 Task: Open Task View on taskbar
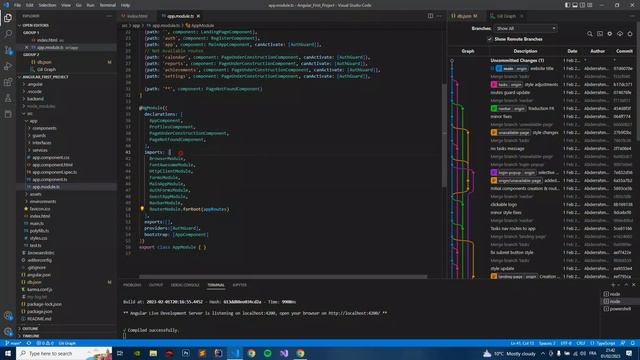point(120,353)
